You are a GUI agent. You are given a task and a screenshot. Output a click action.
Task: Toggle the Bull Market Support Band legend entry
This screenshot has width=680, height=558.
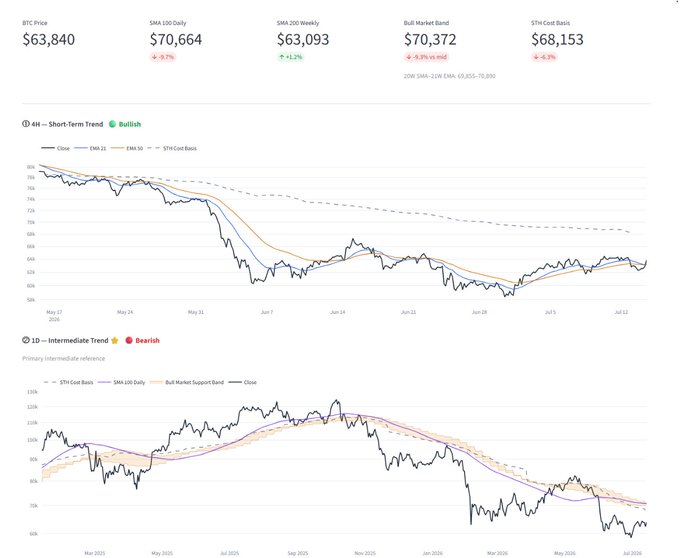[187, 382]
